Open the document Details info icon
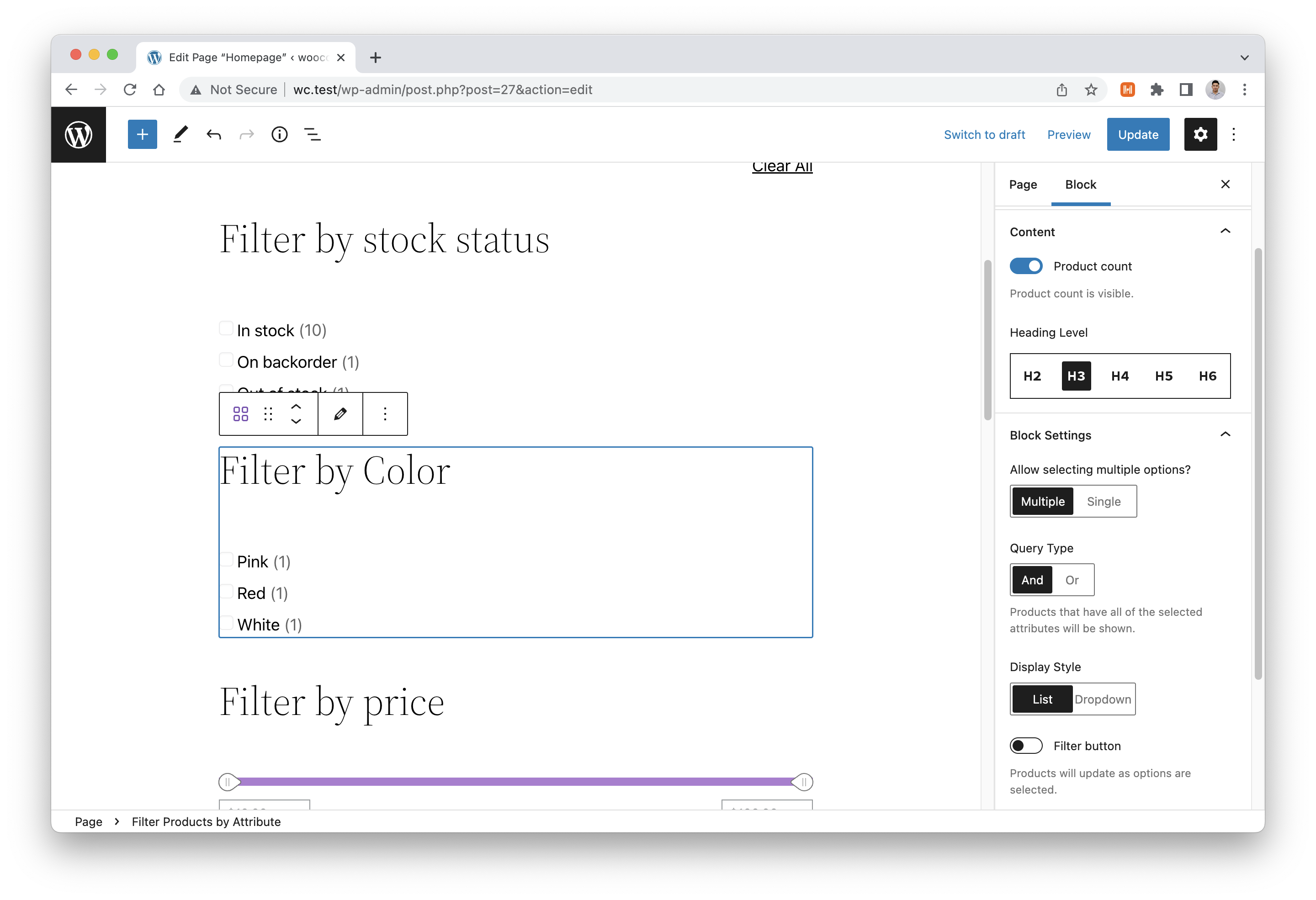1316x900 pixels. (279, 134)
